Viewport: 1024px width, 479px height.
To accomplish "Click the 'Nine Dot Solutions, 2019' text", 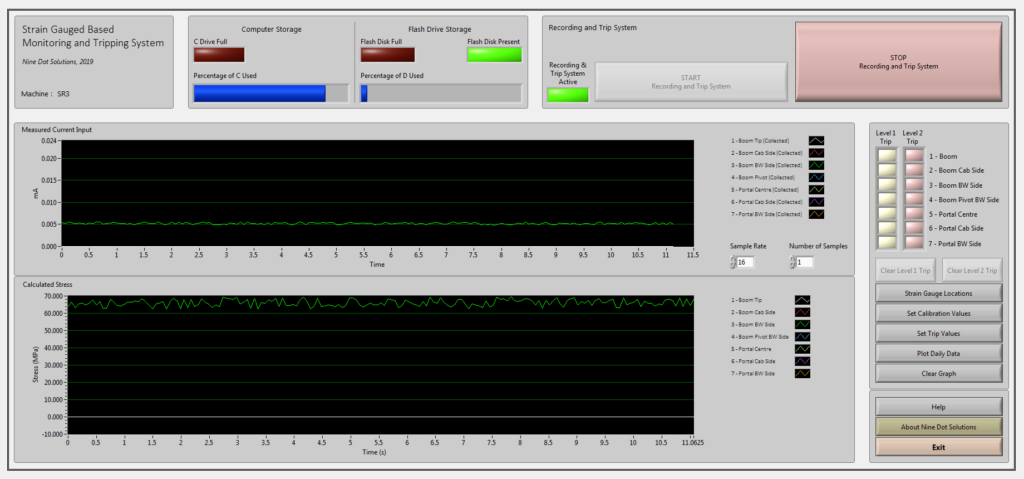I will tap(57, 60).
